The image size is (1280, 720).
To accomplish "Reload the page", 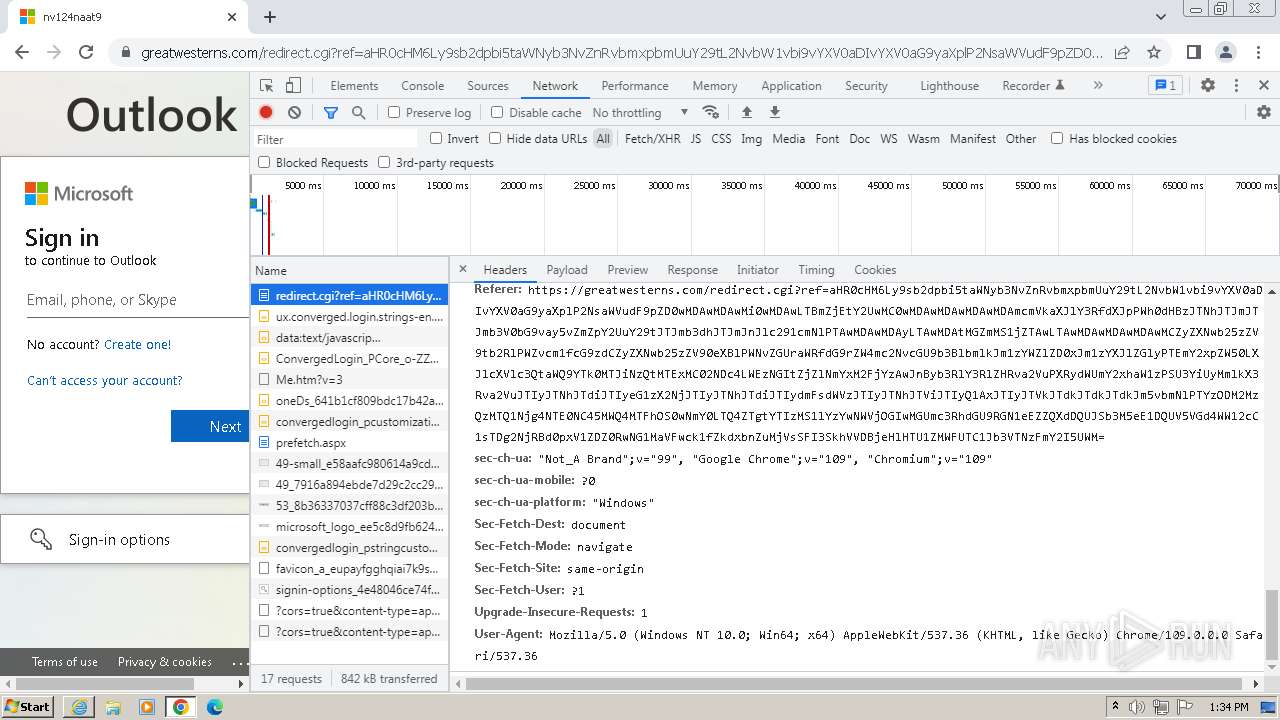I will click(x=86, y=53).
